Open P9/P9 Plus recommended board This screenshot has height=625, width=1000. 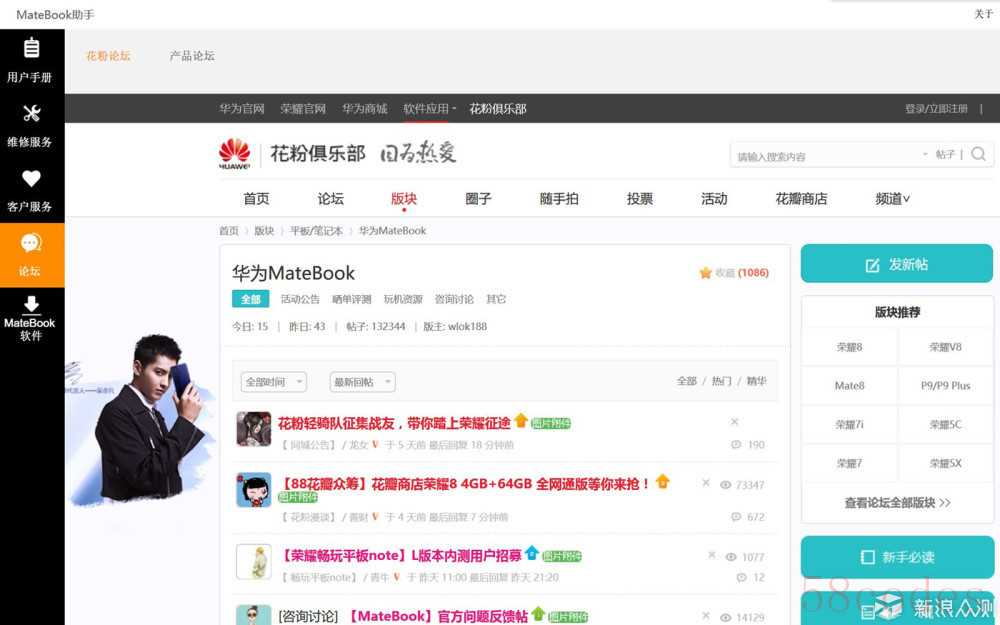pos(945,386)
